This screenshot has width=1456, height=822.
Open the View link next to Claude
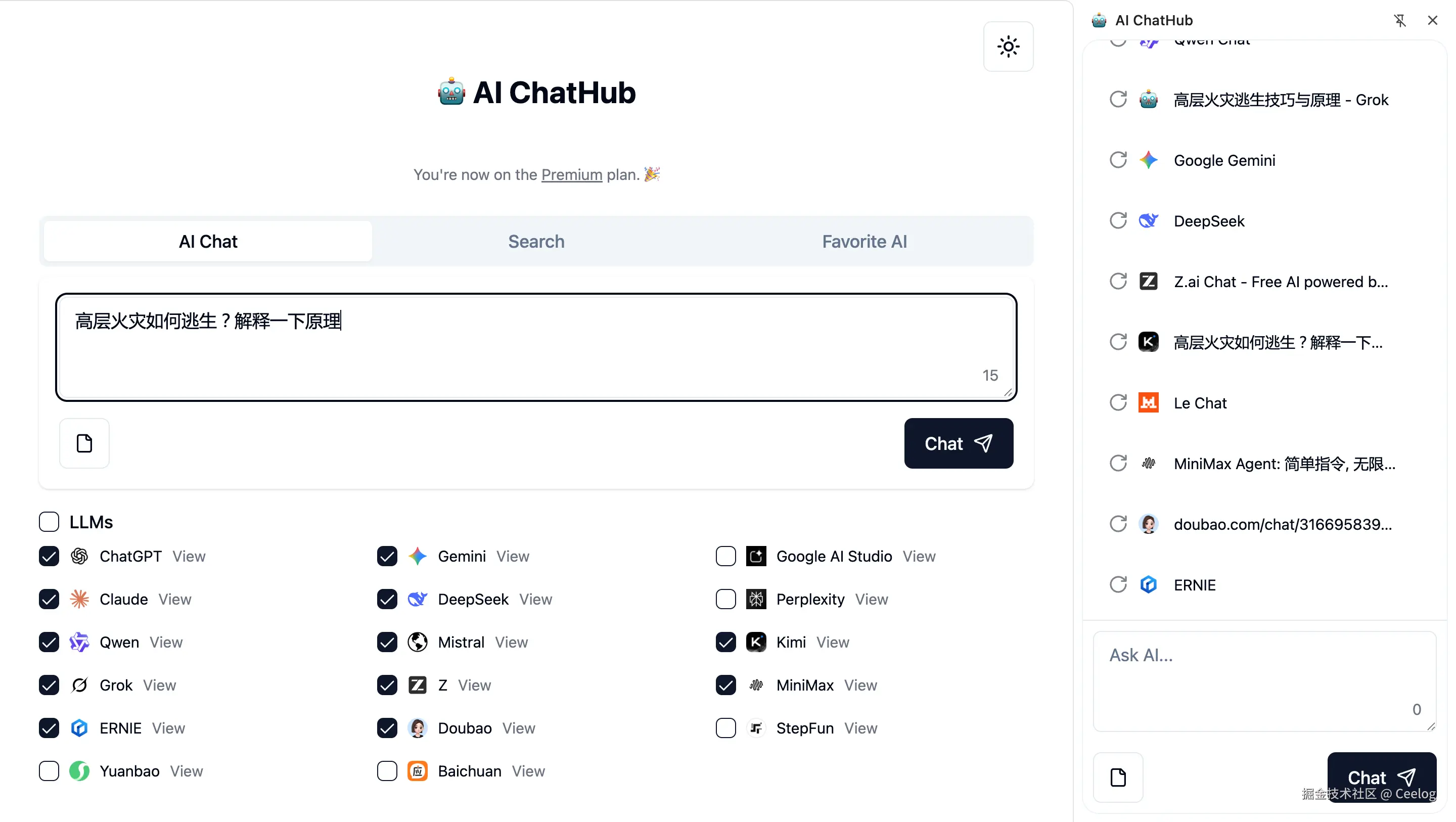[174, 599]
